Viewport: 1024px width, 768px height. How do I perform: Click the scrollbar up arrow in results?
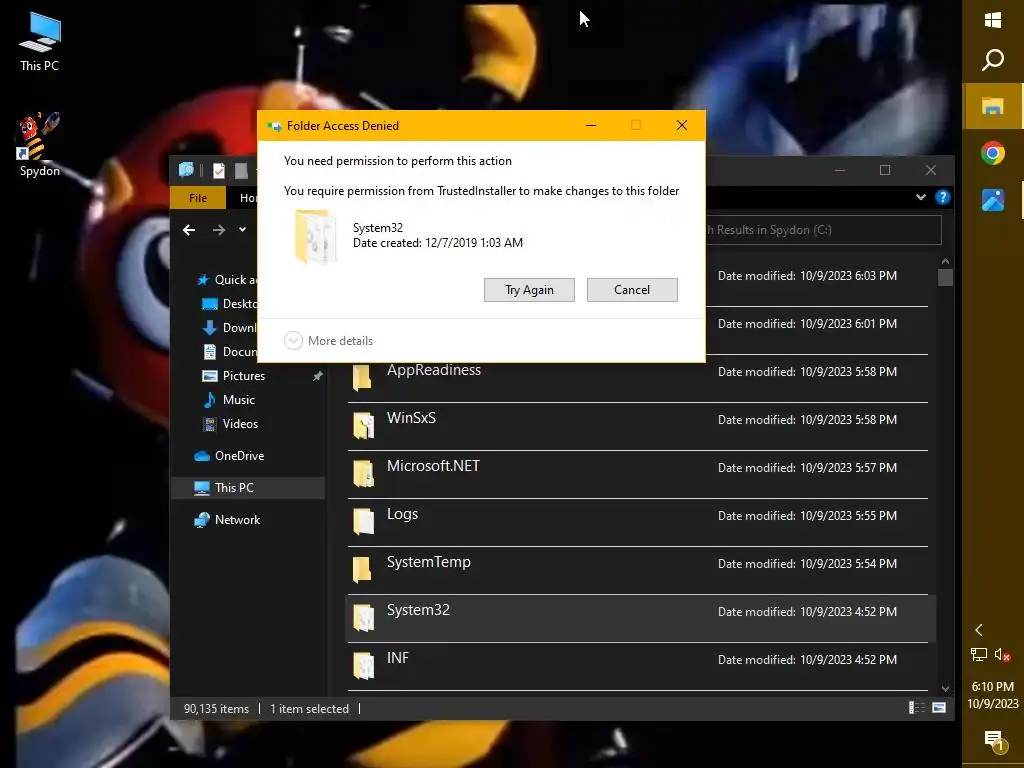click(x=945, y=261)
